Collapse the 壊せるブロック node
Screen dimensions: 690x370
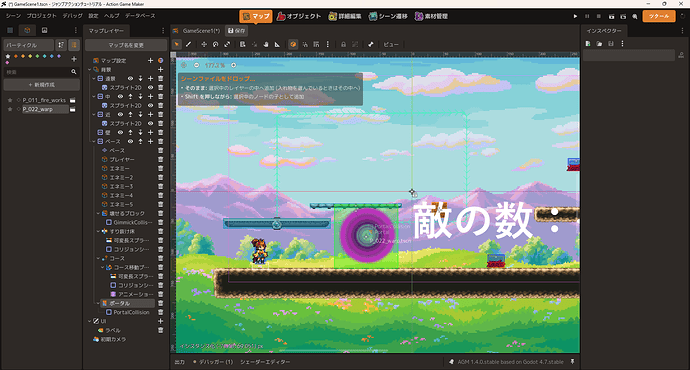98,213
